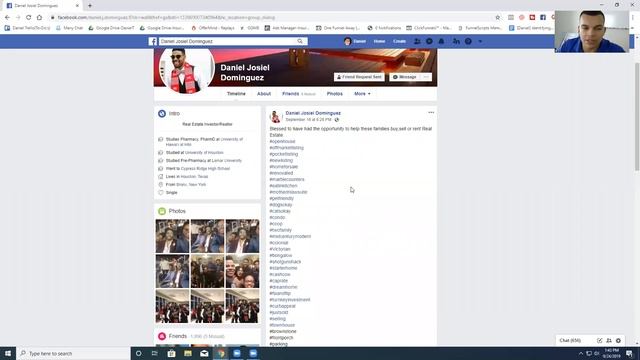Click the browser forward arrow
Image resolution: width=640 pixels, height=360 pixels.
[x=18, y=18]
